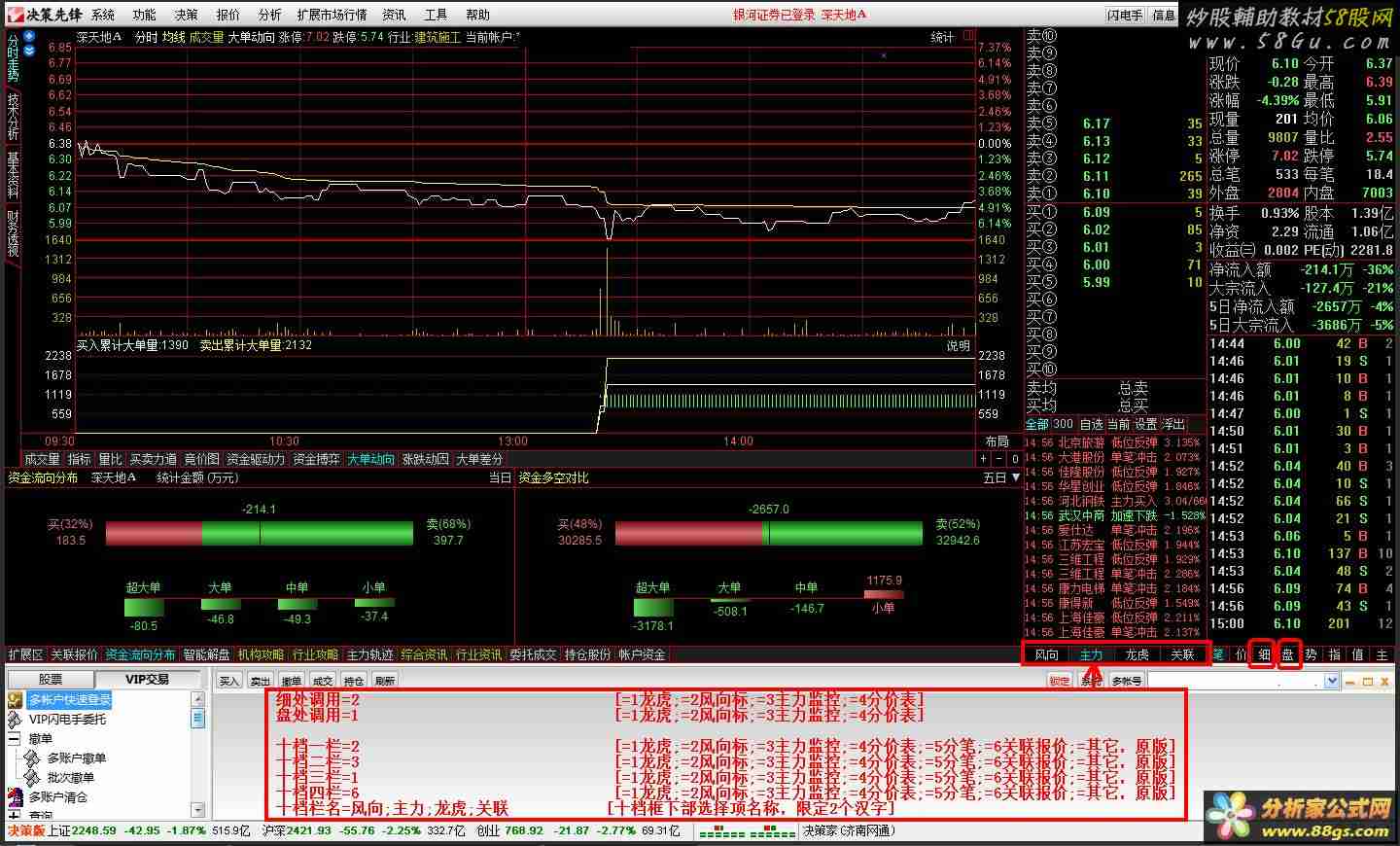Image resolution: width=1400 pixels, height=846 pixels.
Task: Click the 盘 panel button
Action: (1287, 655)
